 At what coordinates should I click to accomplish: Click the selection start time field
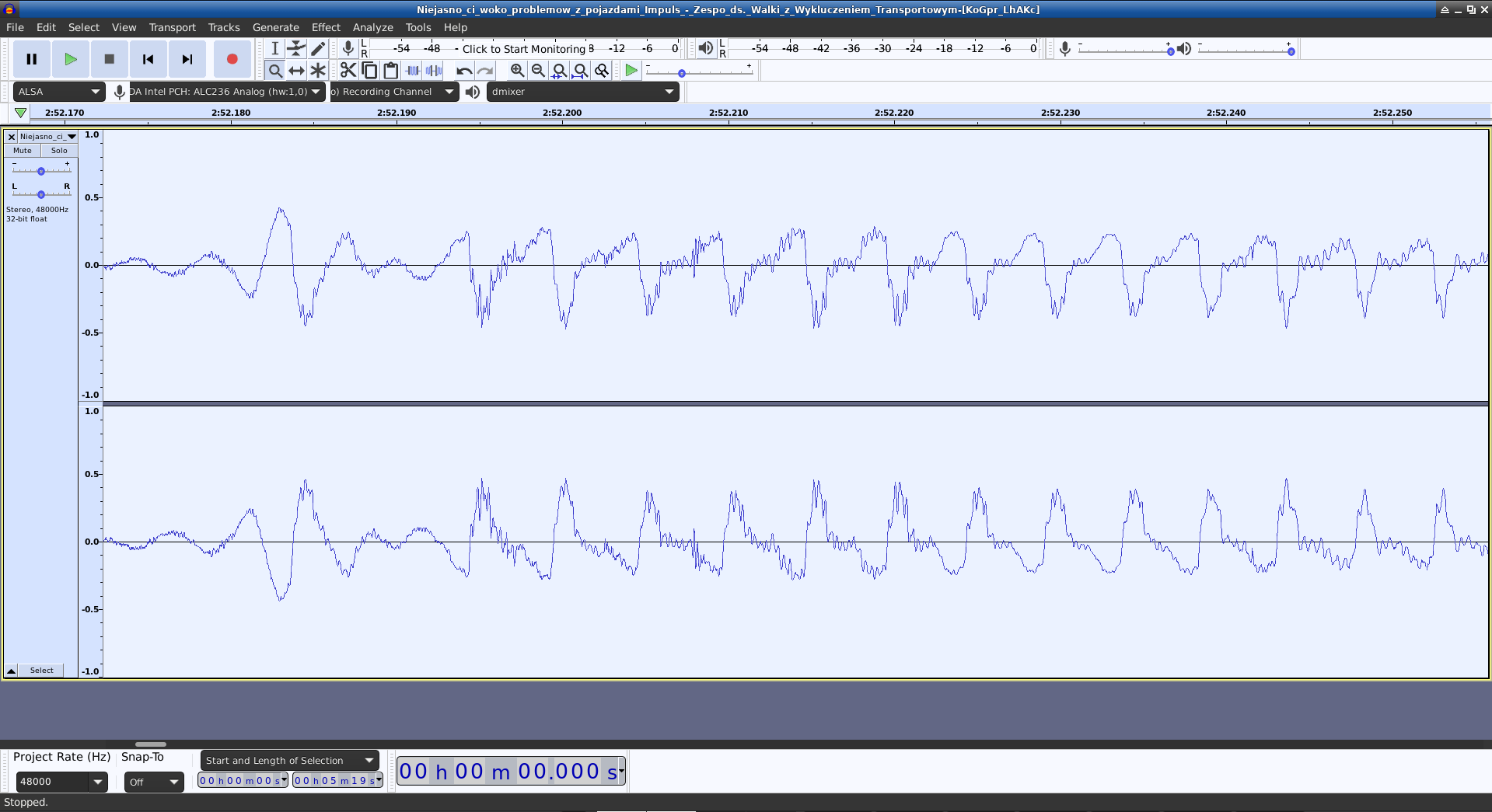pos(243,780)
